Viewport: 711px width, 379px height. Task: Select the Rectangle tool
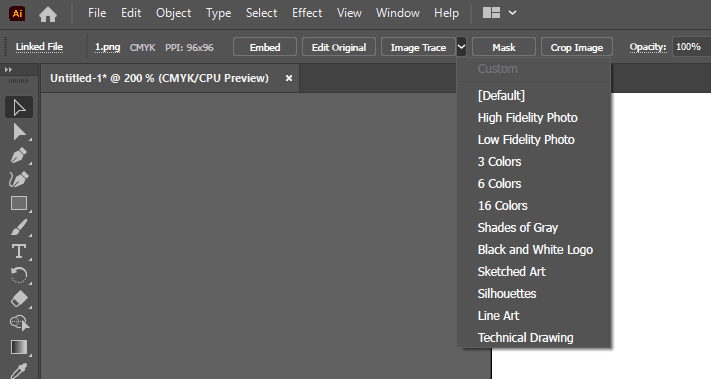19,204
